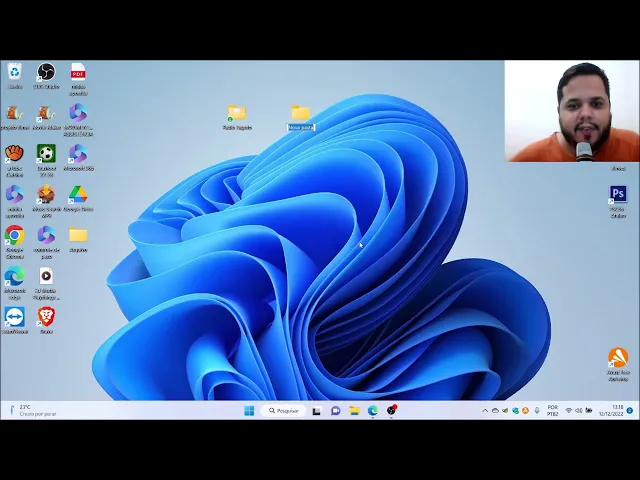Viewport: 640px width, 480px height.
Task: Switch to OBS on the taskbar
Action: (x=391, y=410)
